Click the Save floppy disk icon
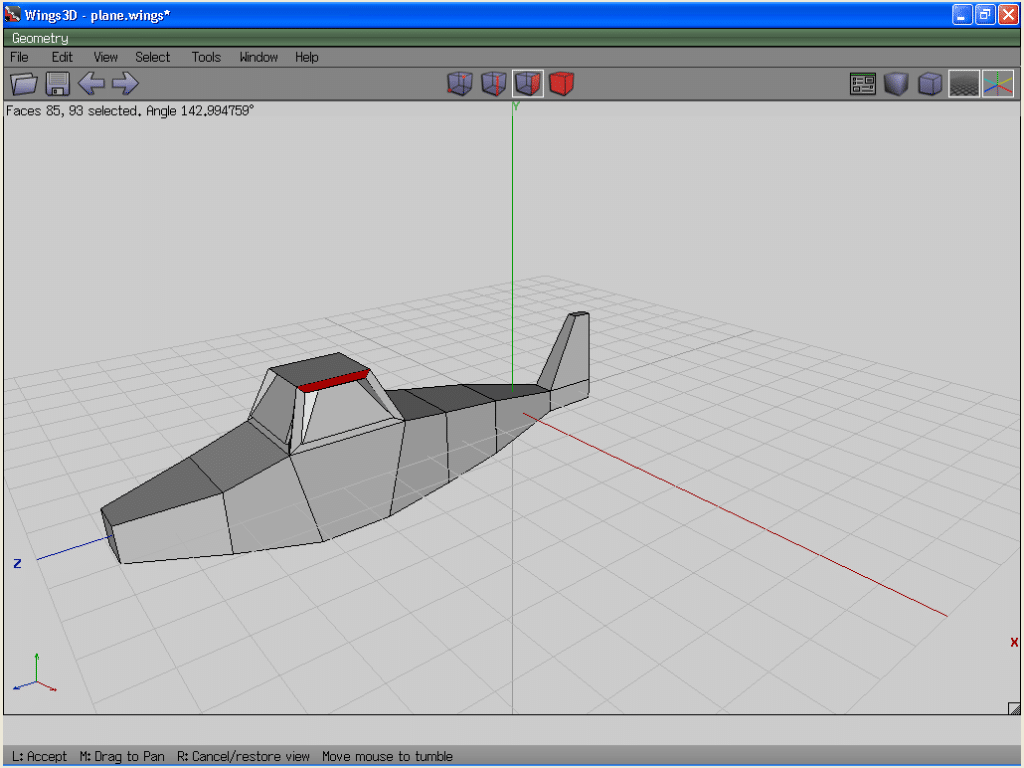The height and width of the screenshot is (768, 1024). click(57, 84)
